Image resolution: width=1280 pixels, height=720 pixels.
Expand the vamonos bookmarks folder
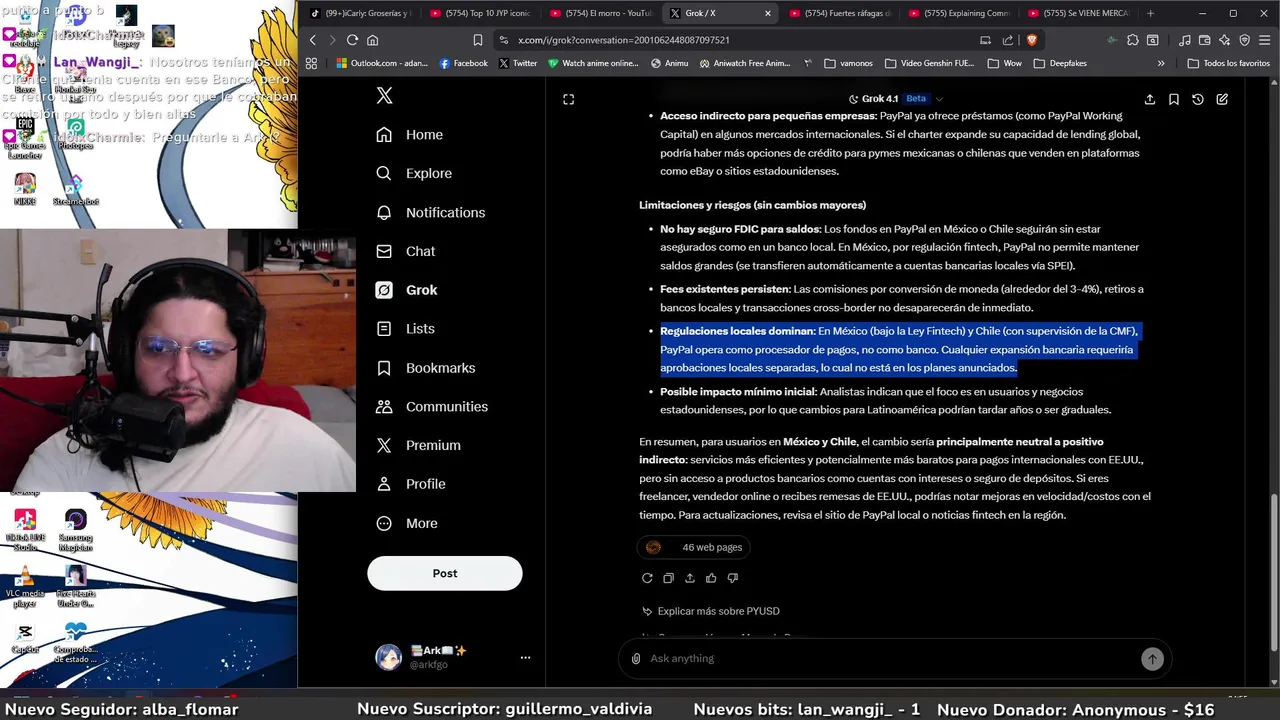(x=848, y=63)
